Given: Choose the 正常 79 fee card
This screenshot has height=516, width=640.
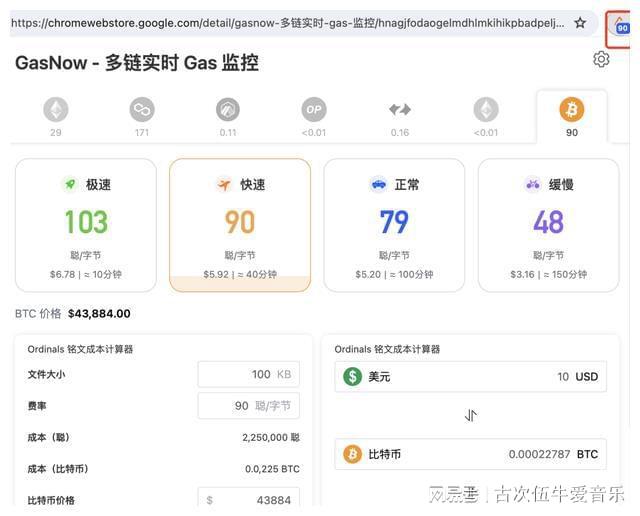Looking at the screenshot, I should pyautogui.click(x=394, y=225).
